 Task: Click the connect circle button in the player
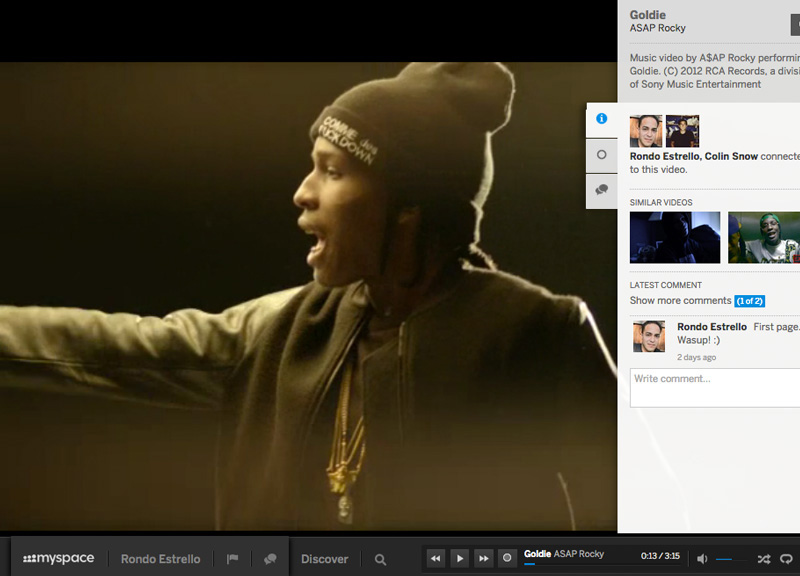[x=507, y=558]
